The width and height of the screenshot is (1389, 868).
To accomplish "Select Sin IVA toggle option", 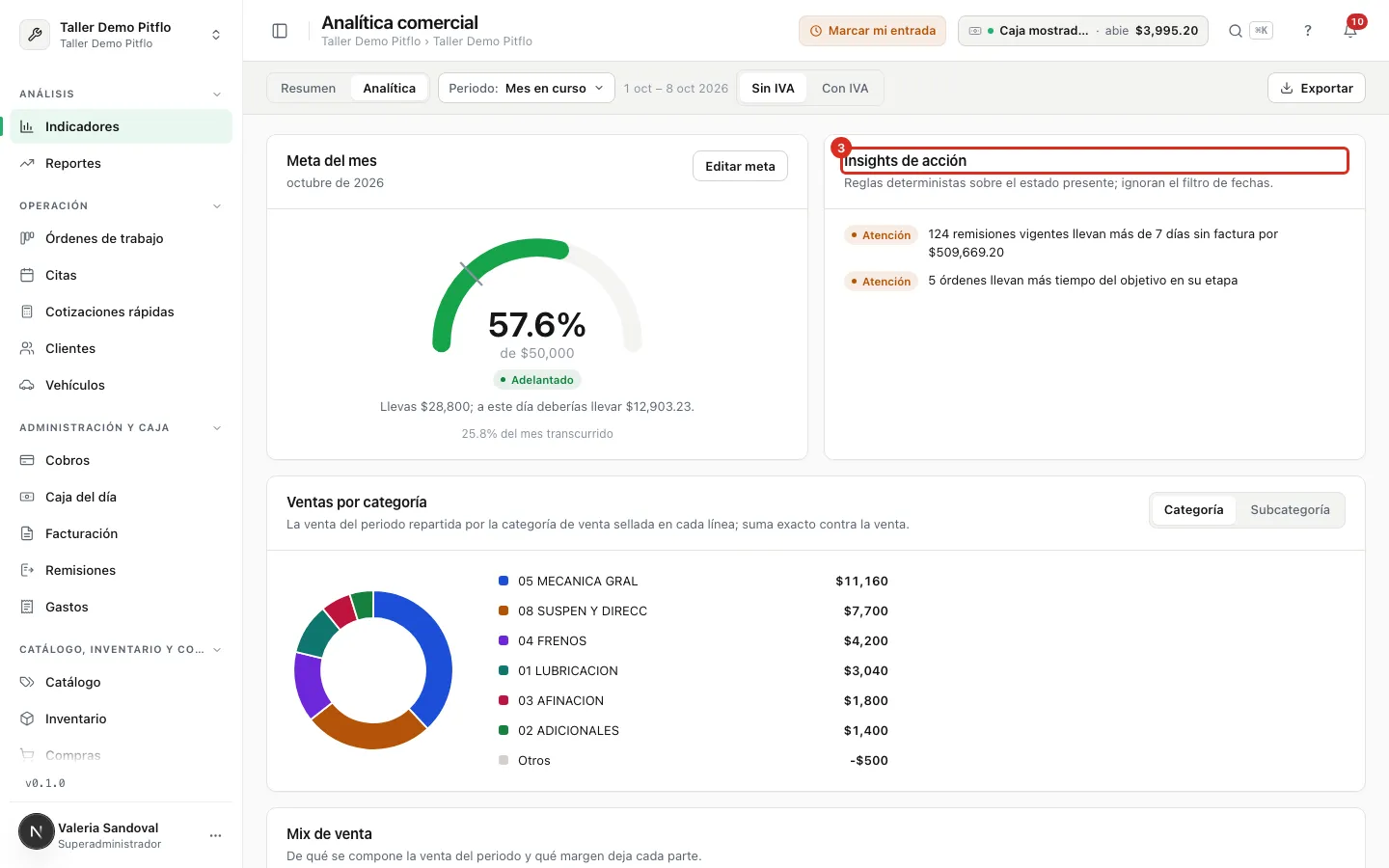I will pyautogui.click(x=773, y=88).
